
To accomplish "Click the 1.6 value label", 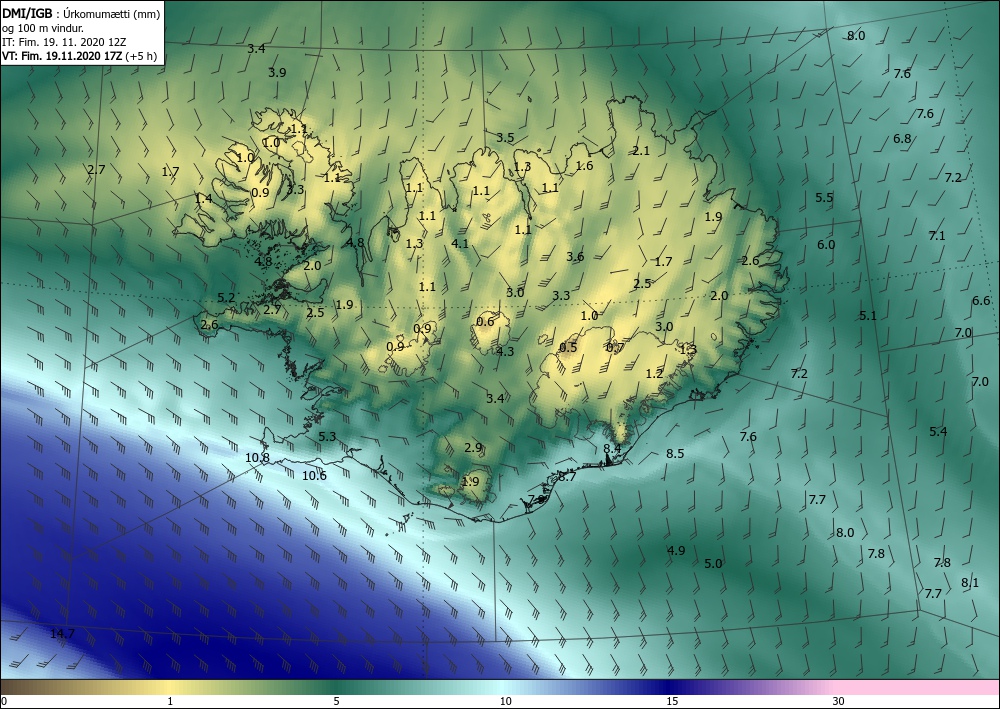I will tap(584, 166).
